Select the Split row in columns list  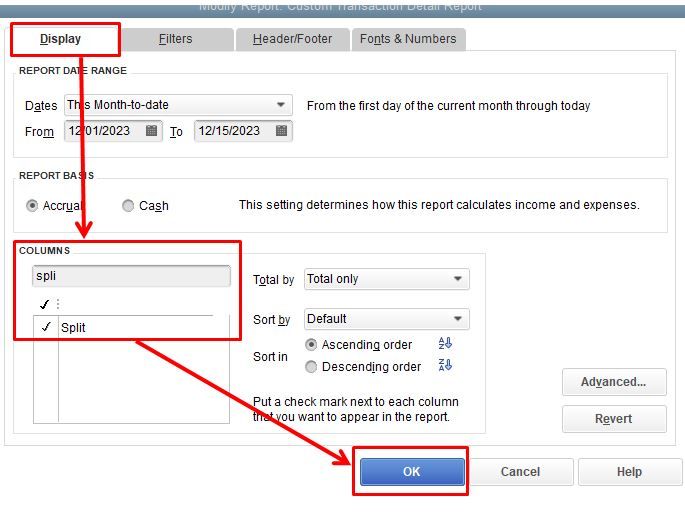131,327
